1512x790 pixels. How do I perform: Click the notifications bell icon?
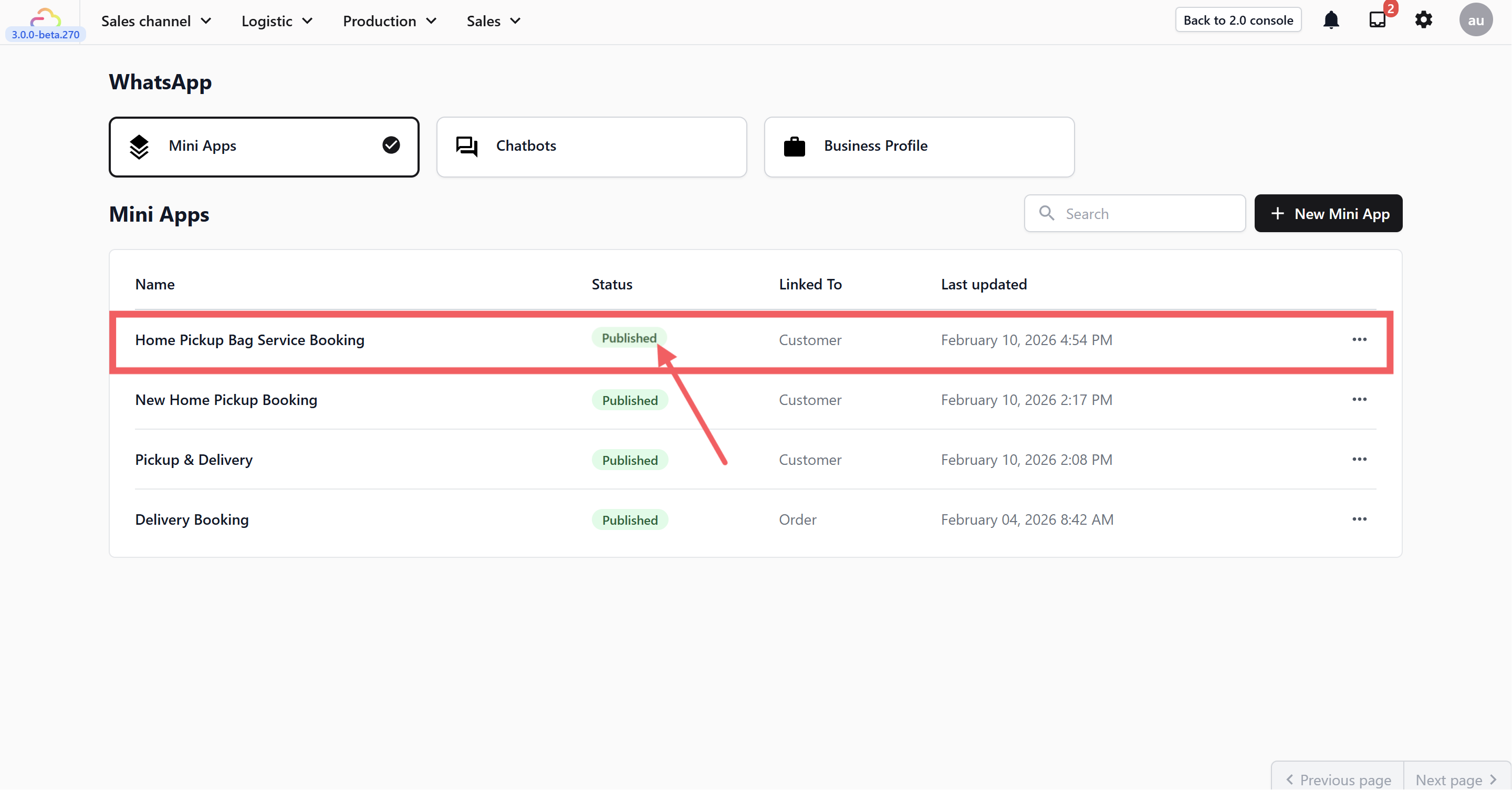pyautogui.click(x=1331, y=20)
